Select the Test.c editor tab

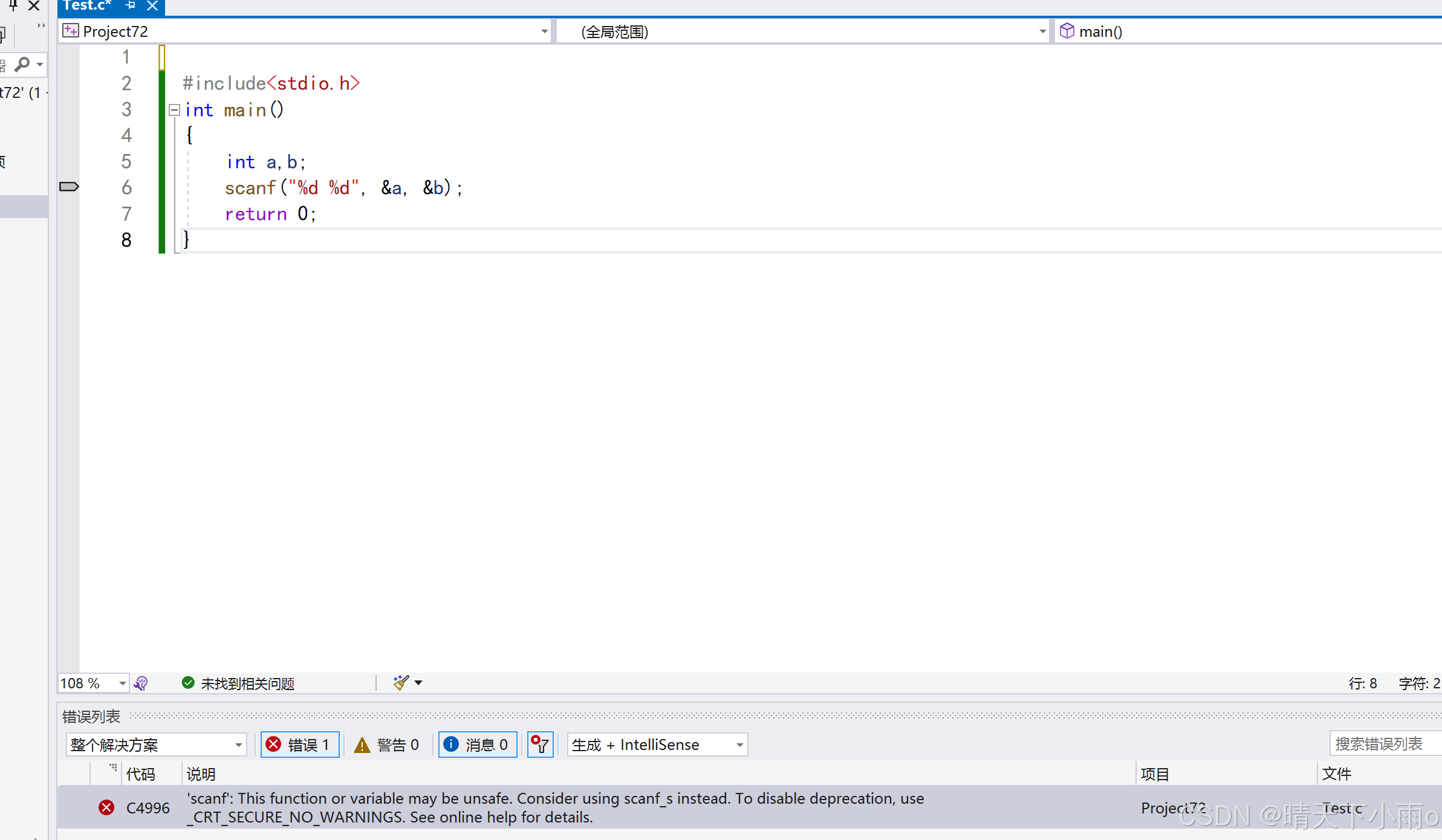(87, 5)
